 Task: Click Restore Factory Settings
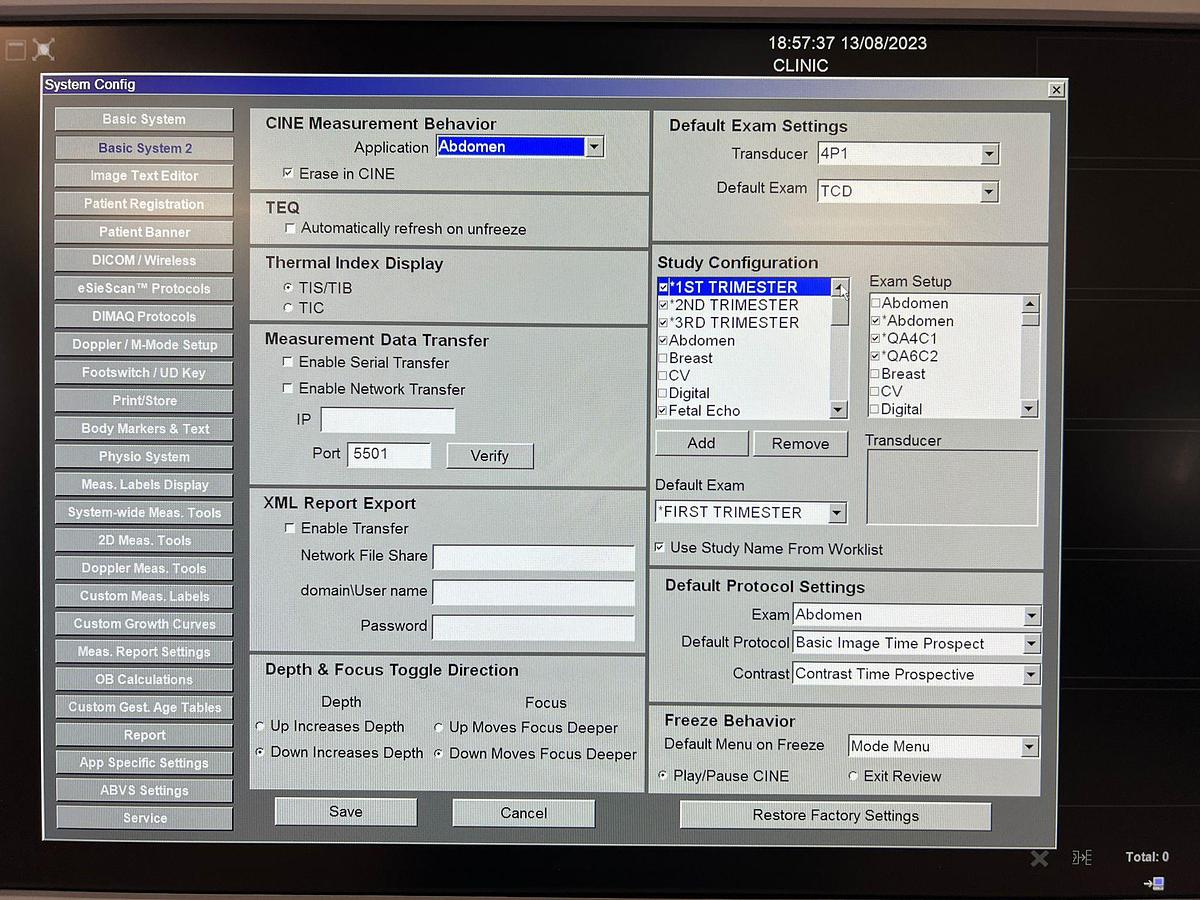point(835,815)
